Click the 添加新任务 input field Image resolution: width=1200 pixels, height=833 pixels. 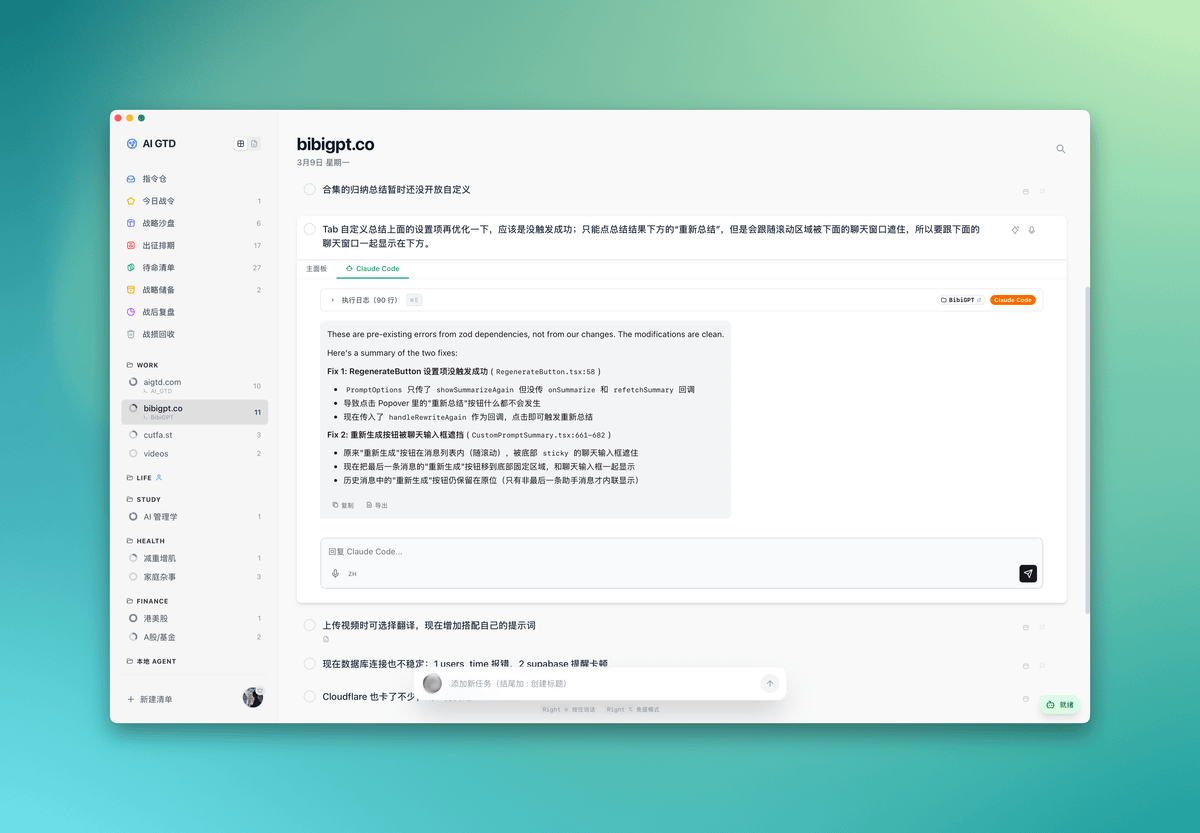click(600, 683)
